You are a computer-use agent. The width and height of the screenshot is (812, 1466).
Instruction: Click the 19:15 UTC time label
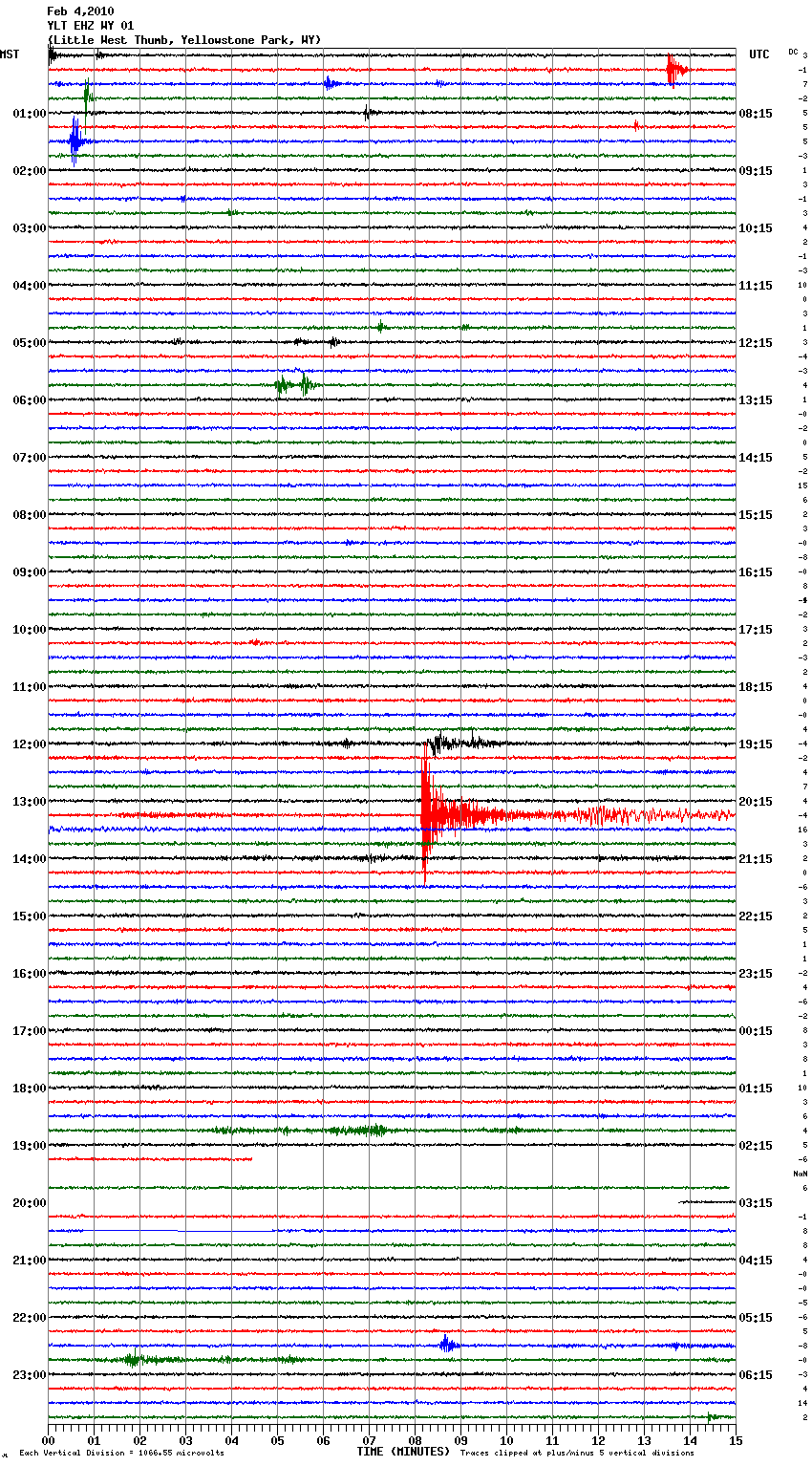click(x=756, y=744)
